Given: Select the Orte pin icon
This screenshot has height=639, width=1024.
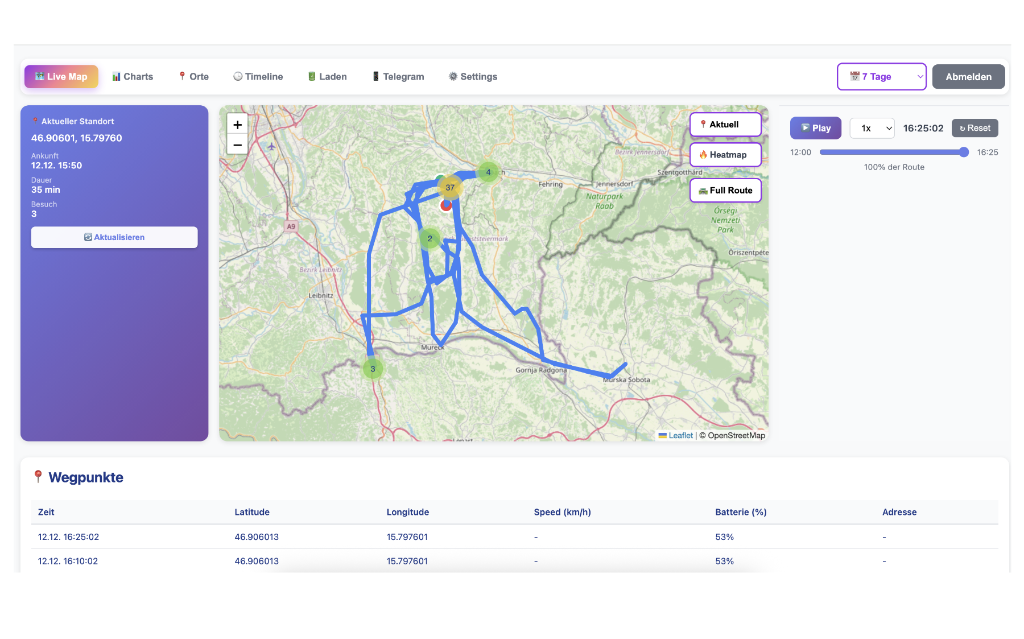Looking at the screenshot, I should point(184,76).
